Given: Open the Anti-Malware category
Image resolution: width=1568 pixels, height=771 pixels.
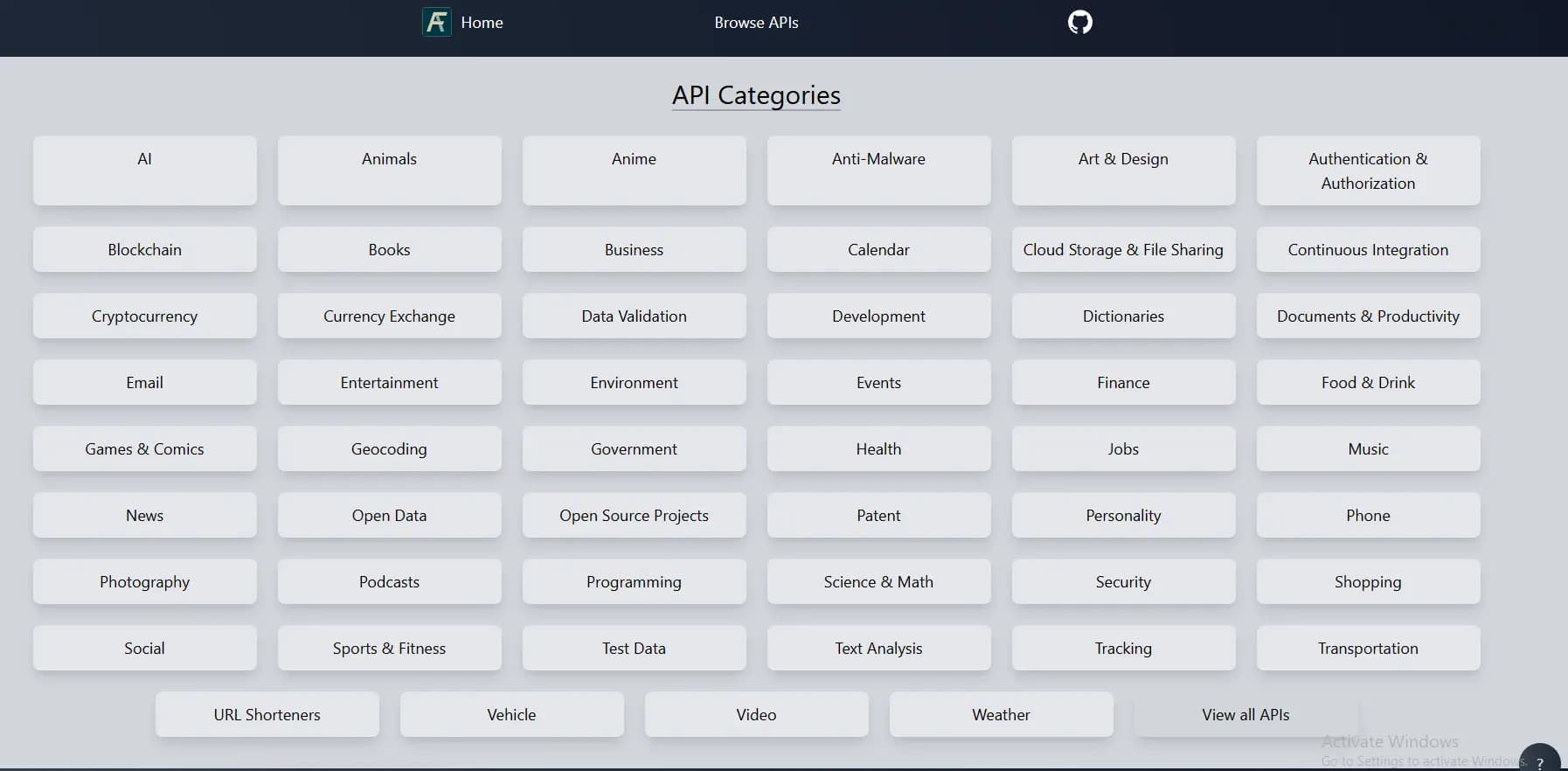Looking at the screenshot, I should pyautogui.click(x=879, y=170).
